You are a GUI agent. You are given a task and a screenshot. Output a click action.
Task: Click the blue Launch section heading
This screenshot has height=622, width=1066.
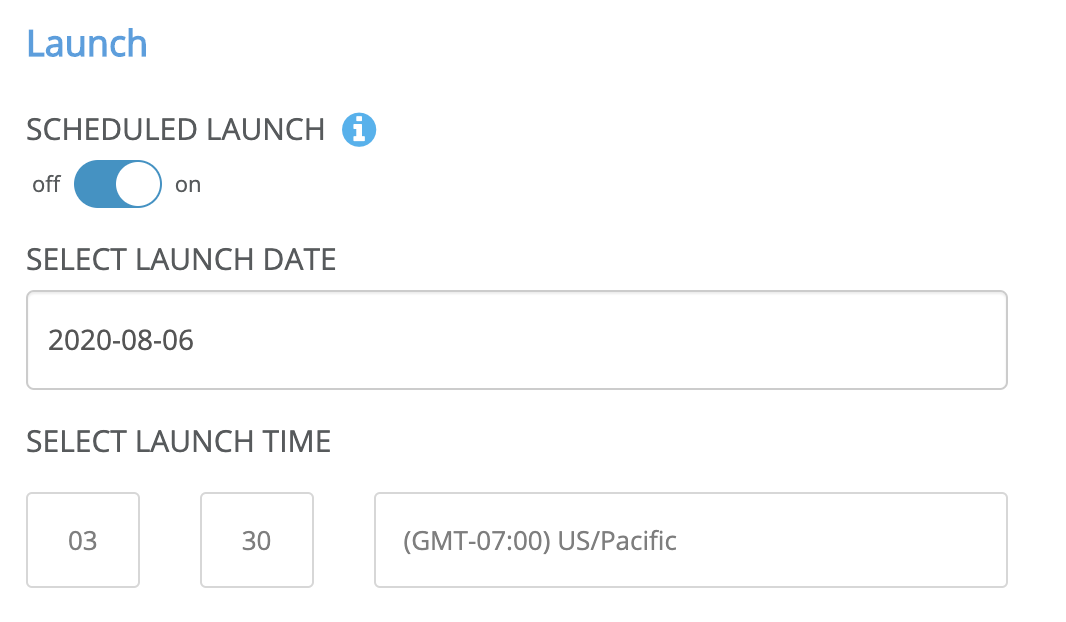tap(87, 45)
